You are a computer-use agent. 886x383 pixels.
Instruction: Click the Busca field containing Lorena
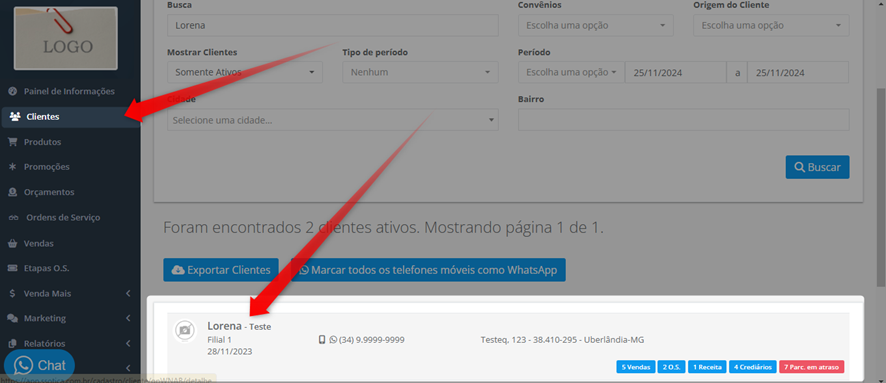click(333, 25)
